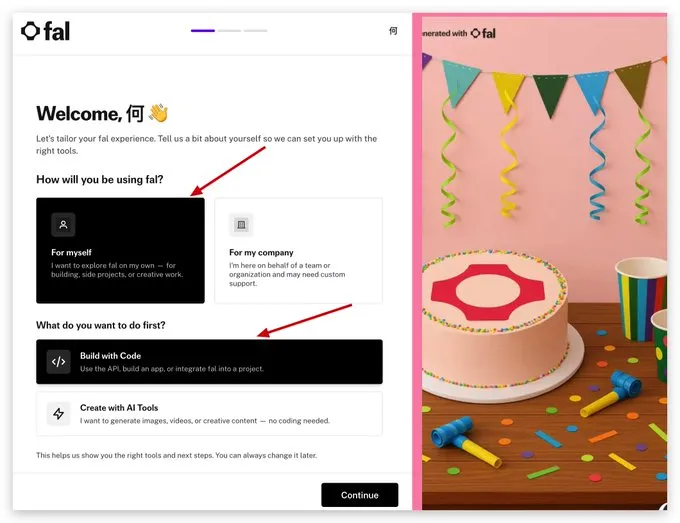This screenshot has width=680, height=523.
Task: Click the fal logo on the birthday image
Action: [483, 33]
